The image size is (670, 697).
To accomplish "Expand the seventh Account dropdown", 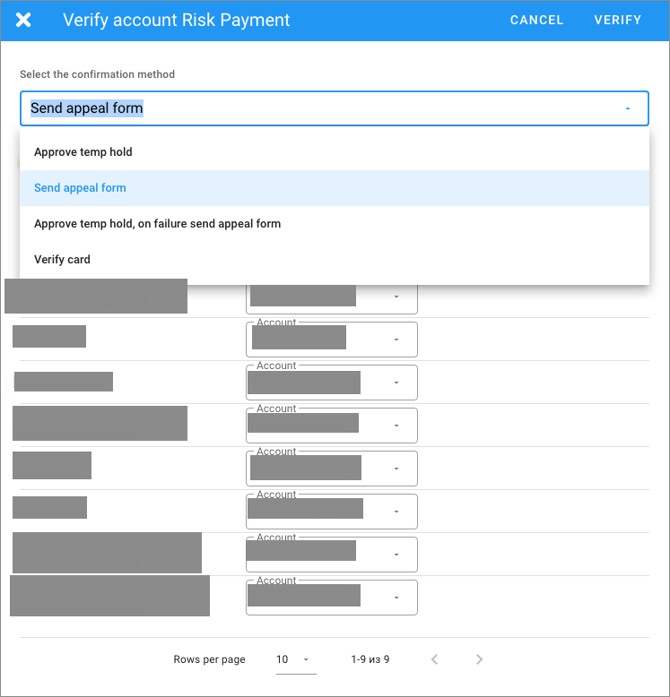I will [x=396, y=555].
